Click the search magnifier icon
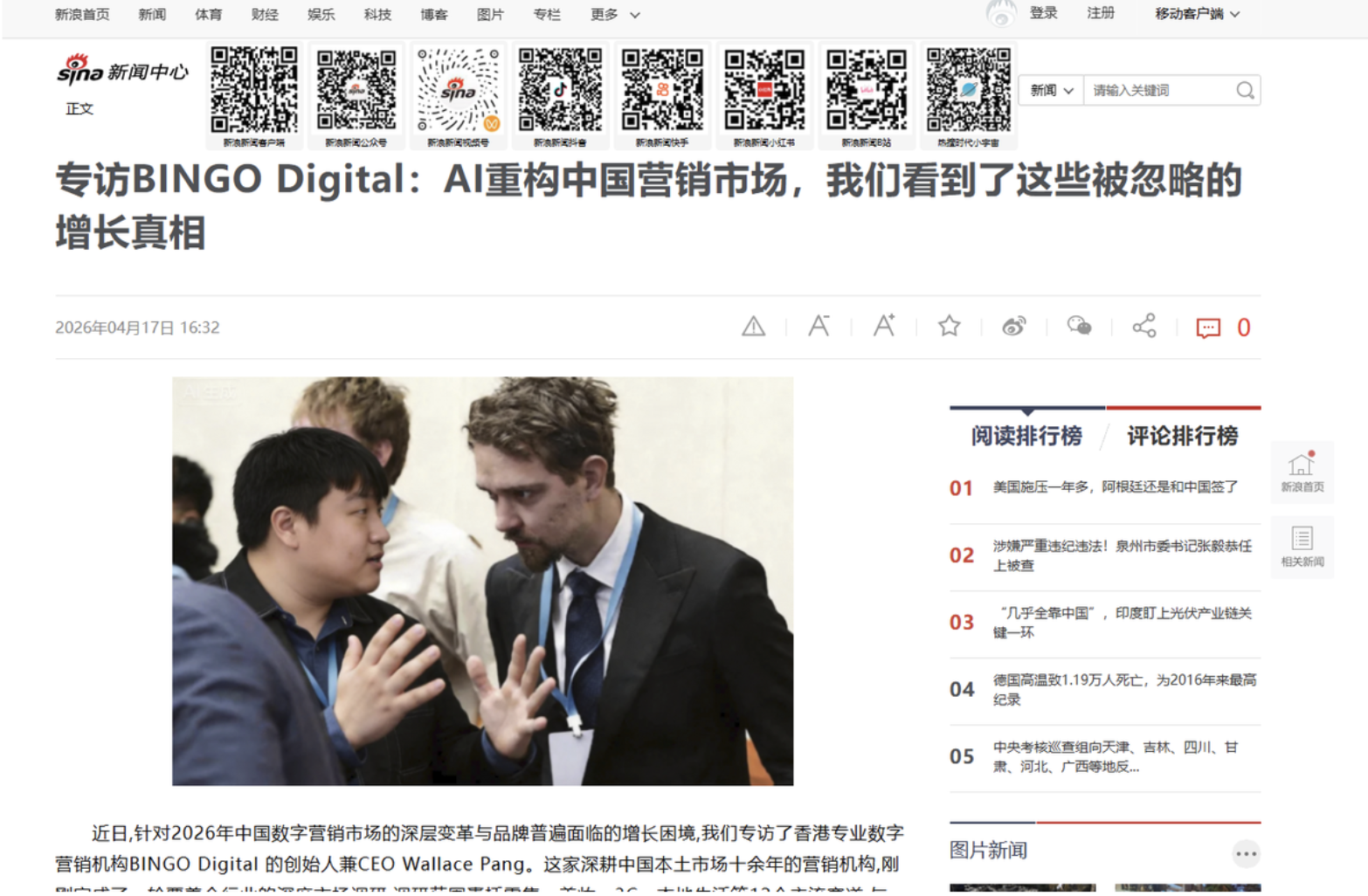Viewport: 1368px width, 896px height. (x=1246, y=90)
